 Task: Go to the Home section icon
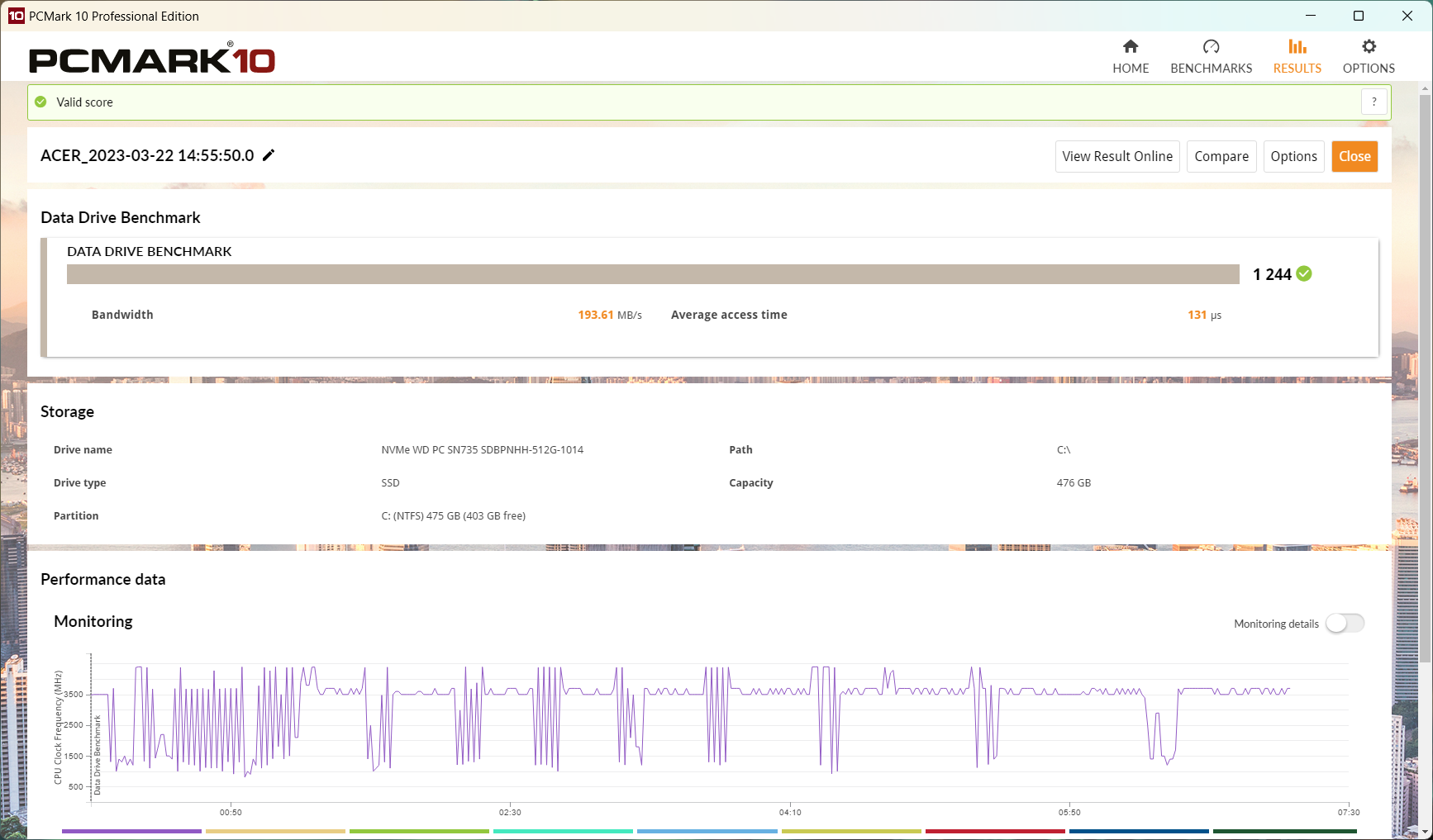pyautogui.click(x=1130, y=47)
